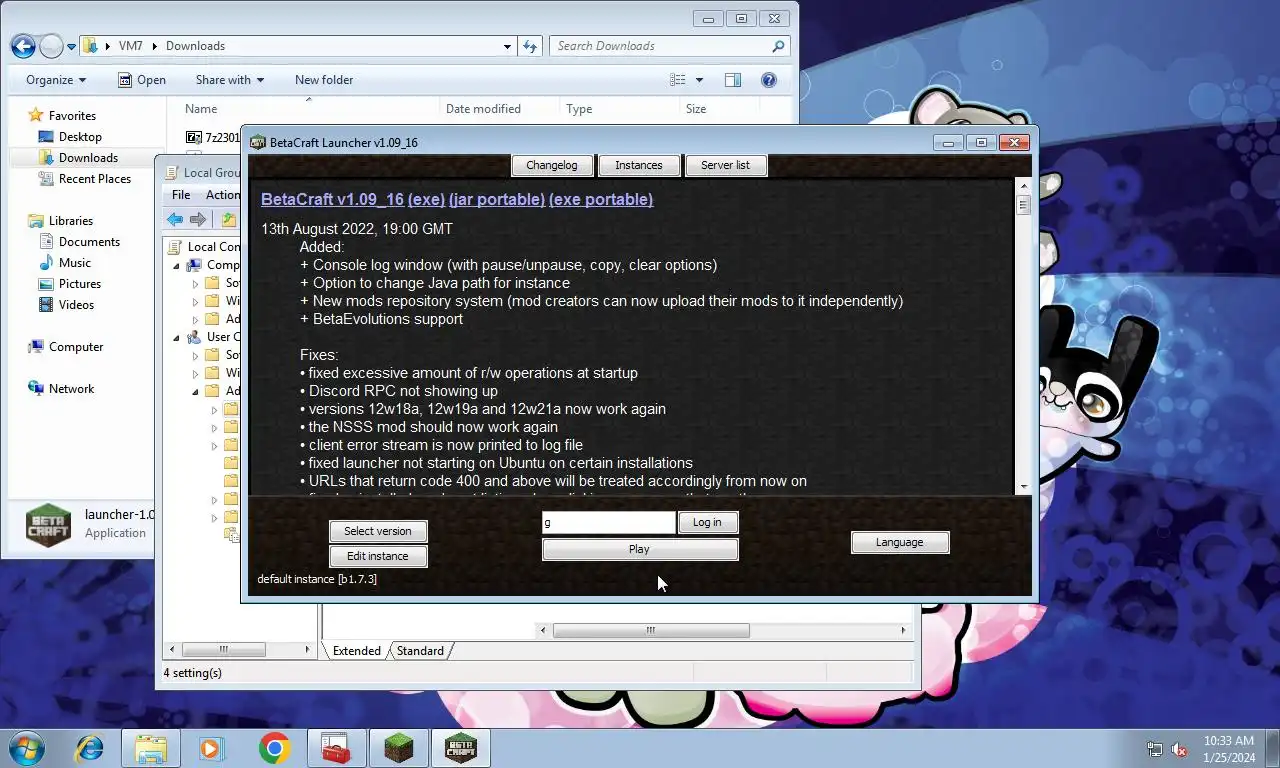Open Network in the navigation pane
This screenshot has height=768, width=1280.
[61, 389]
